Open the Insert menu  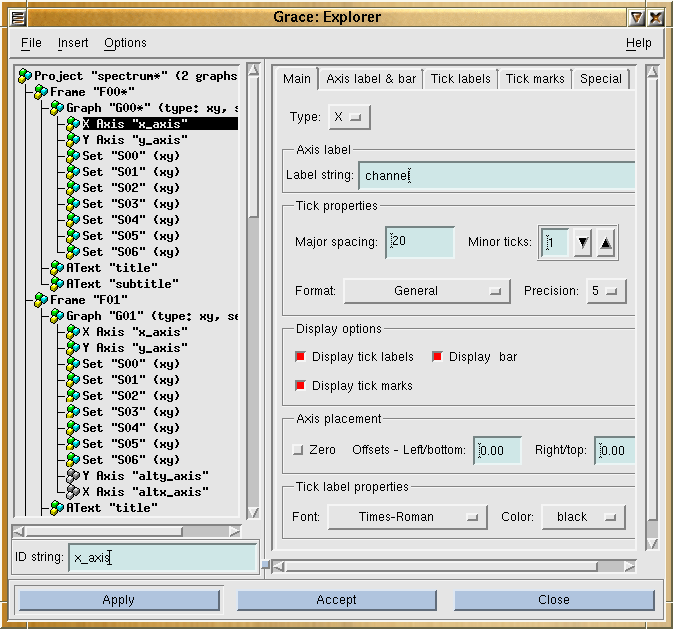click(x=73, y=43)
